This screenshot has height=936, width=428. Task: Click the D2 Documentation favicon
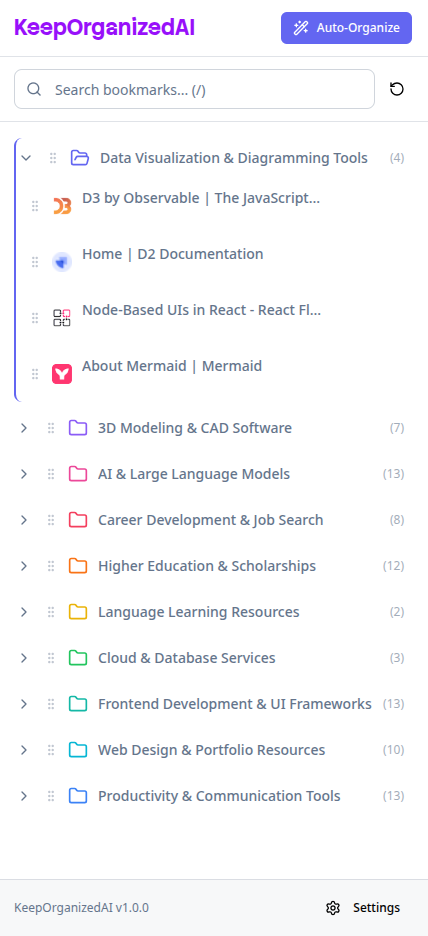click(x=62, y=261)
